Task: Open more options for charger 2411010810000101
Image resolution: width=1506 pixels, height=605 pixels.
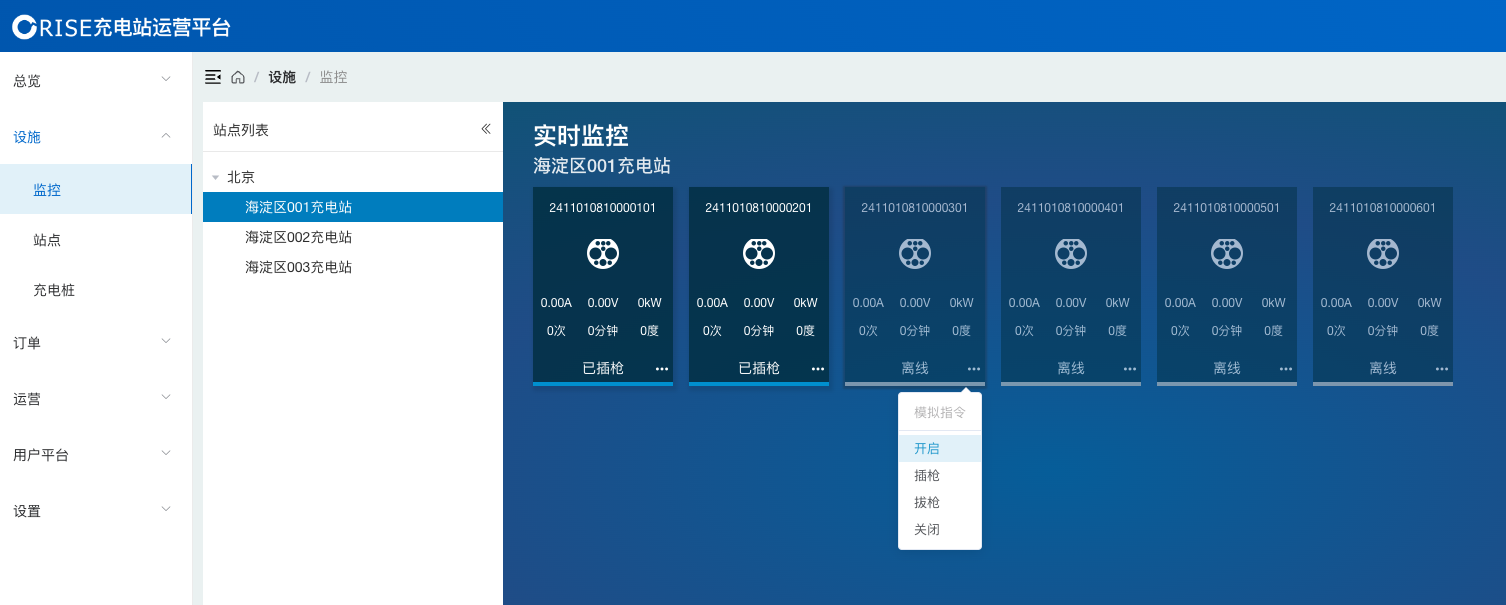Action: click(662, 369)
